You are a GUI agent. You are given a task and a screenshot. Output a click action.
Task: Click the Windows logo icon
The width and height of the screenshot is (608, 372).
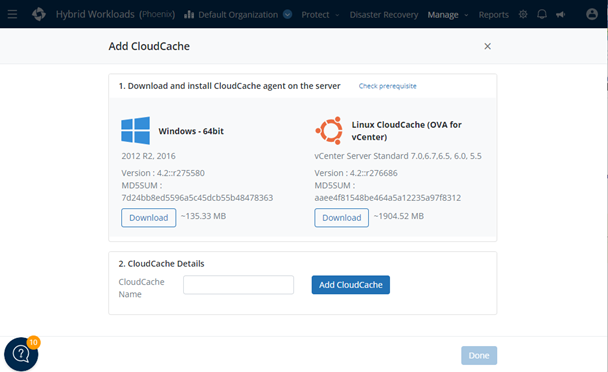click(135, 131)
